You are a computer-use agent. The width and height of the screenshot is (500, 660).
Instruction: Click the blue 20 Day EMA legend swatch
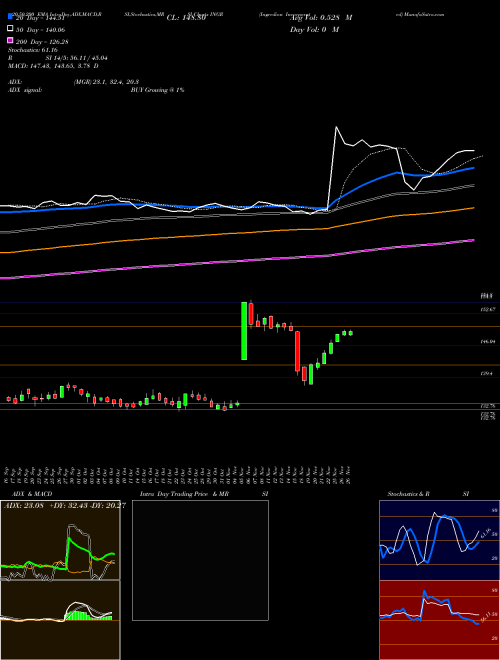pos(10,17)
